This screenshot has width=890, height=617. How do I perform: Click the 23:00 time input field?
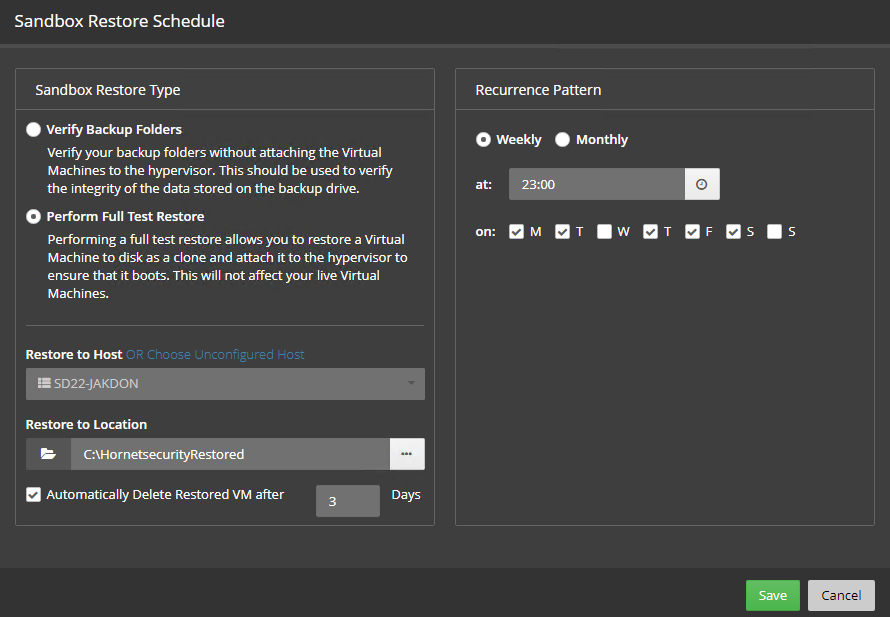pyautogui.click(x=596, y=185)
